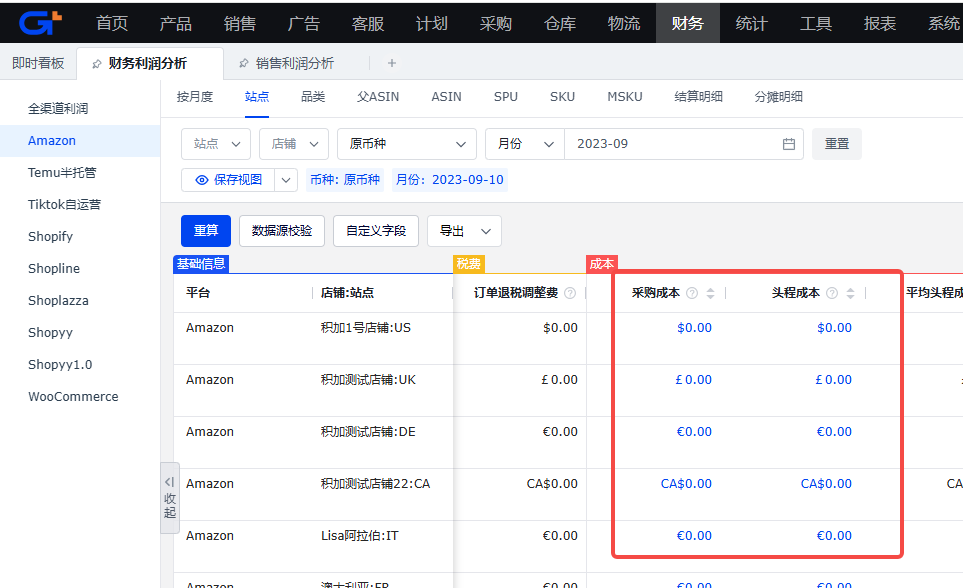Click the G+ logo icon

coord(41,23)
